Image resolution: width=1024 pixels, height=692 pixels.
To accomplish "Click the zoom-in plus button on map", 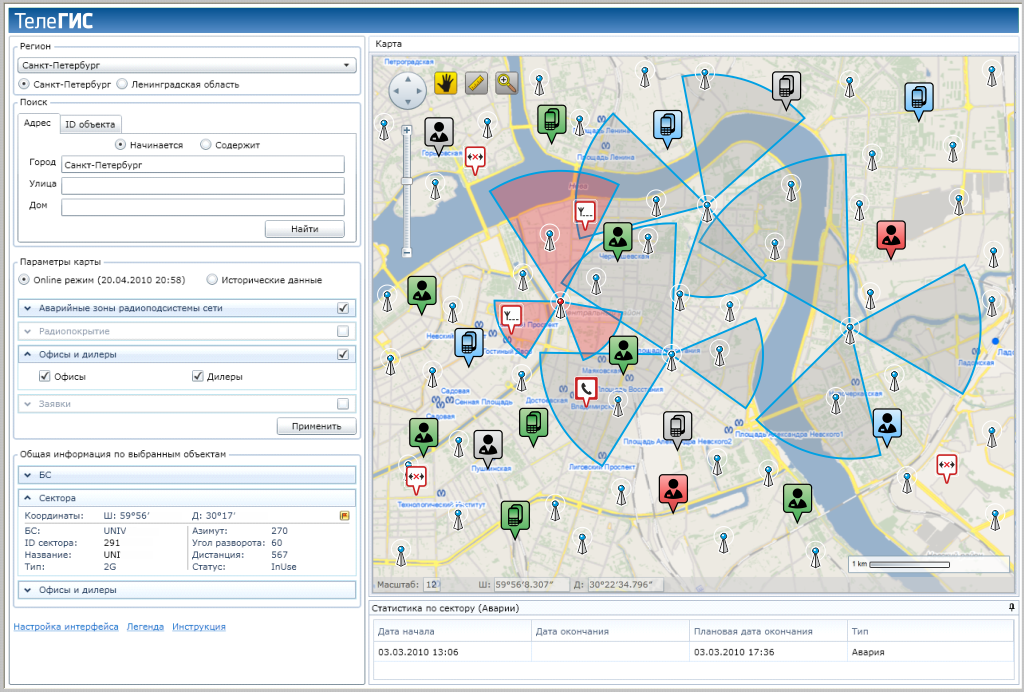I will (407, 130).
